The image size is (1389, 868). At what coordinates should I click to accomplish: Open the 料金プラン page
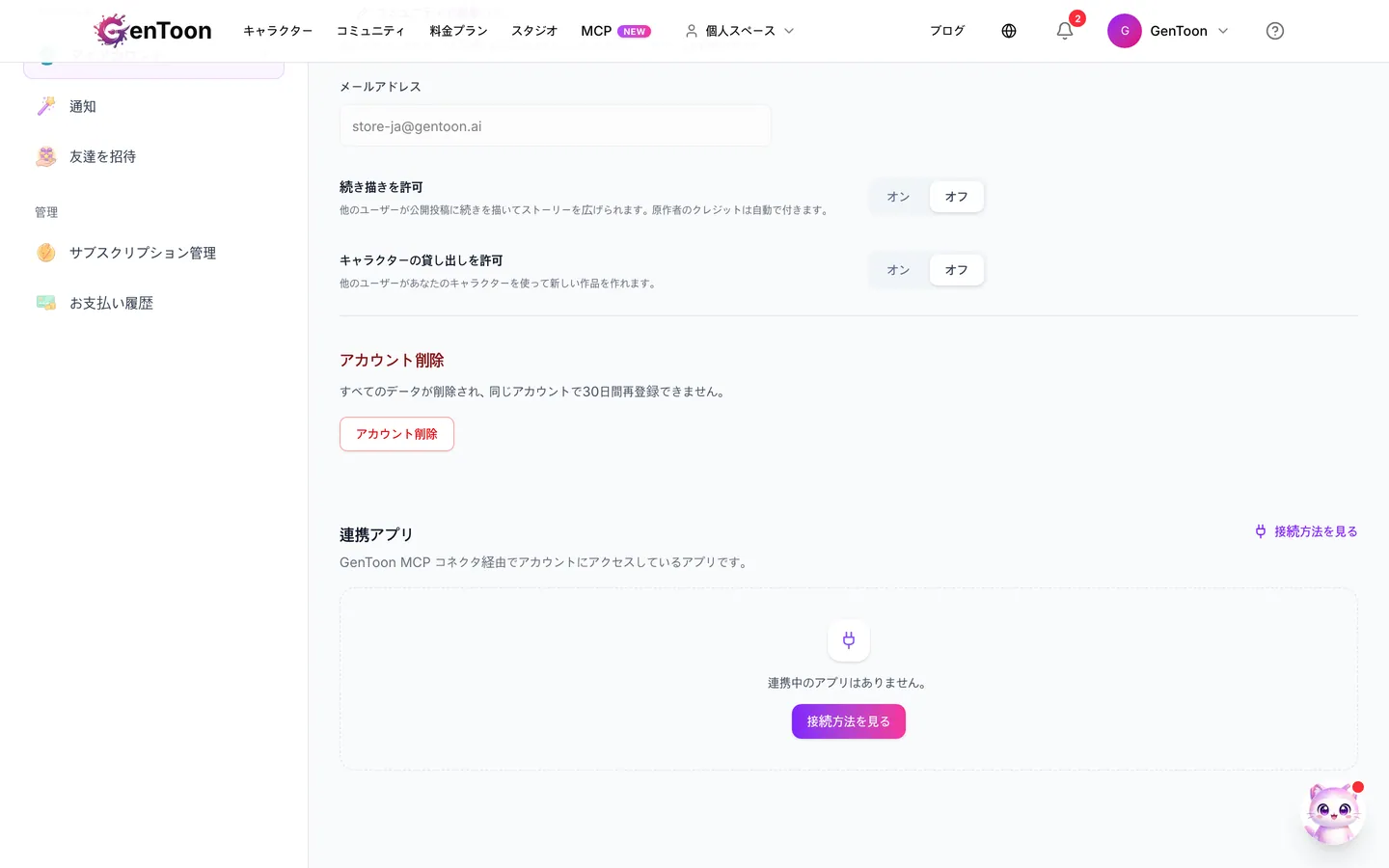click(x=459, y=31)
